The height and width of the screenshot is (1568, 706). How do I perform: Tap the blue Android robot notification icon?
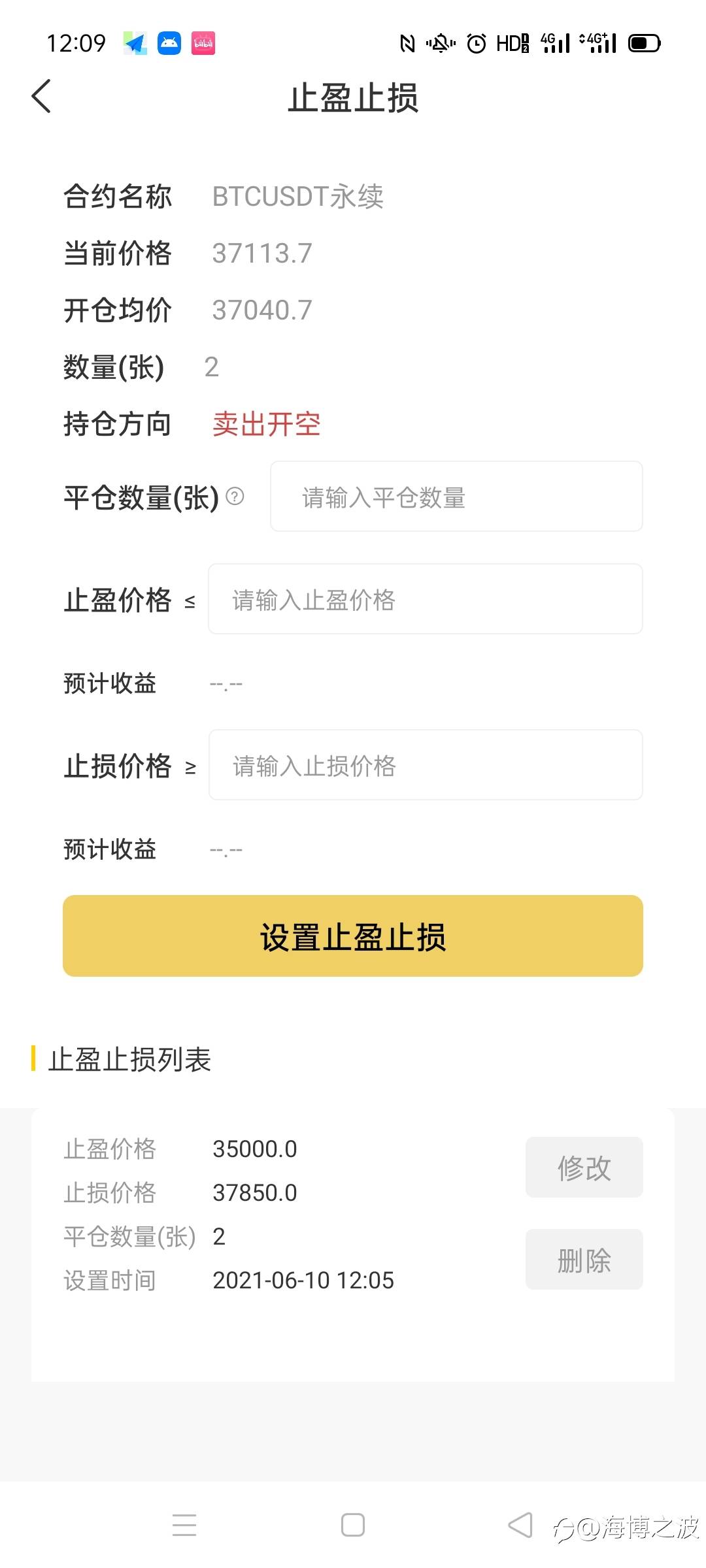(169, 44)
